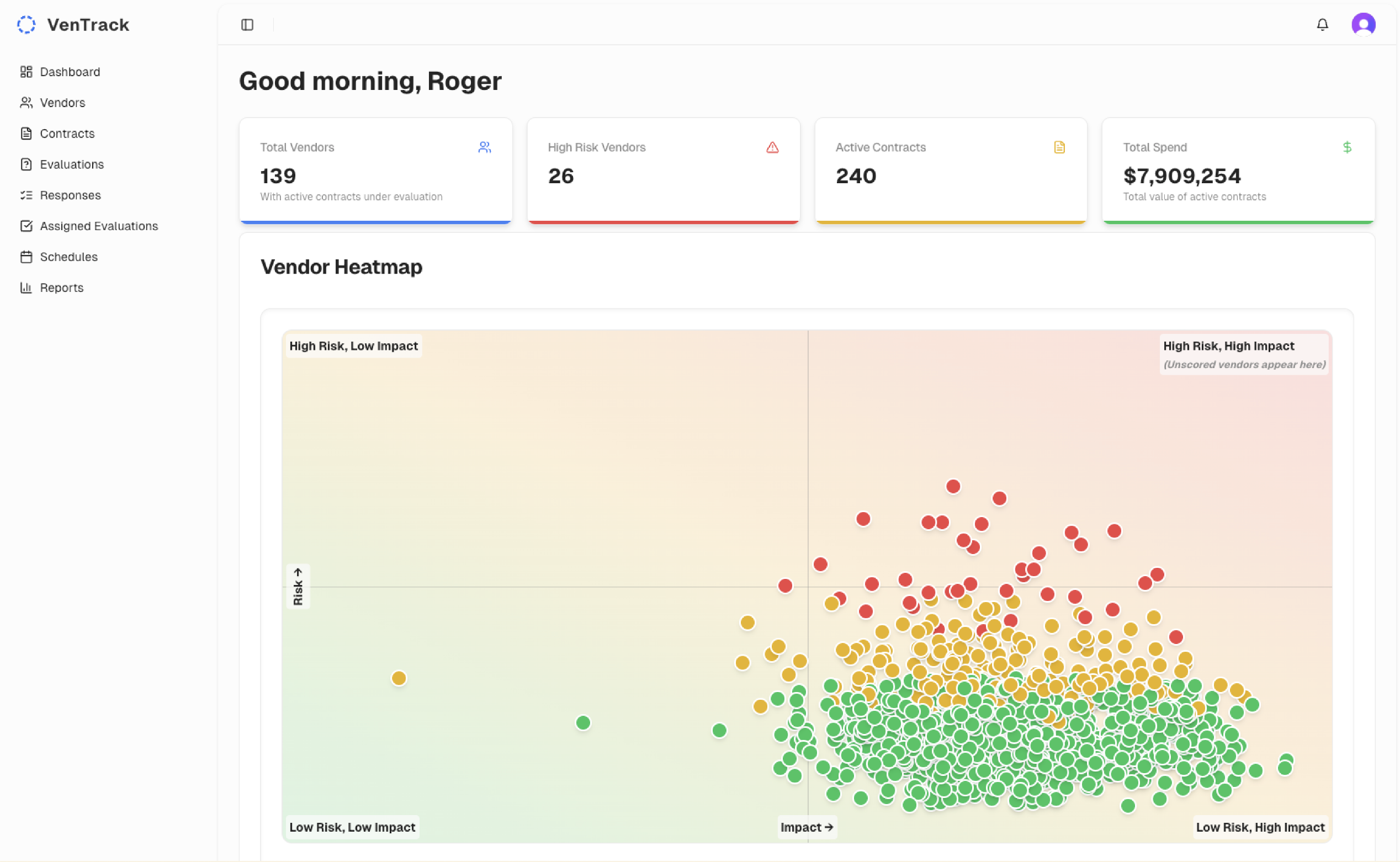Open the user avatar menu
The width and height of the screenshot is (1400, 862).
1363,24
